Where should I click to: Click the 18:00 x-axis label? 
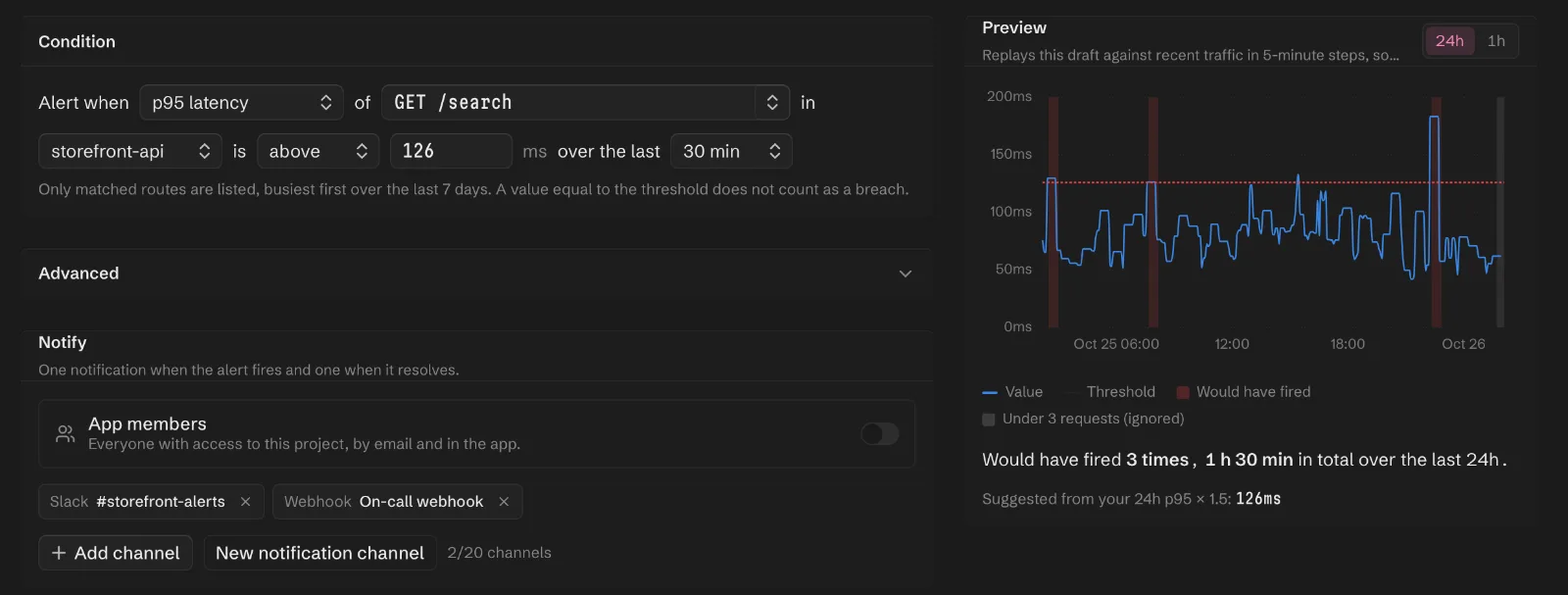(x=1347, y=344)
